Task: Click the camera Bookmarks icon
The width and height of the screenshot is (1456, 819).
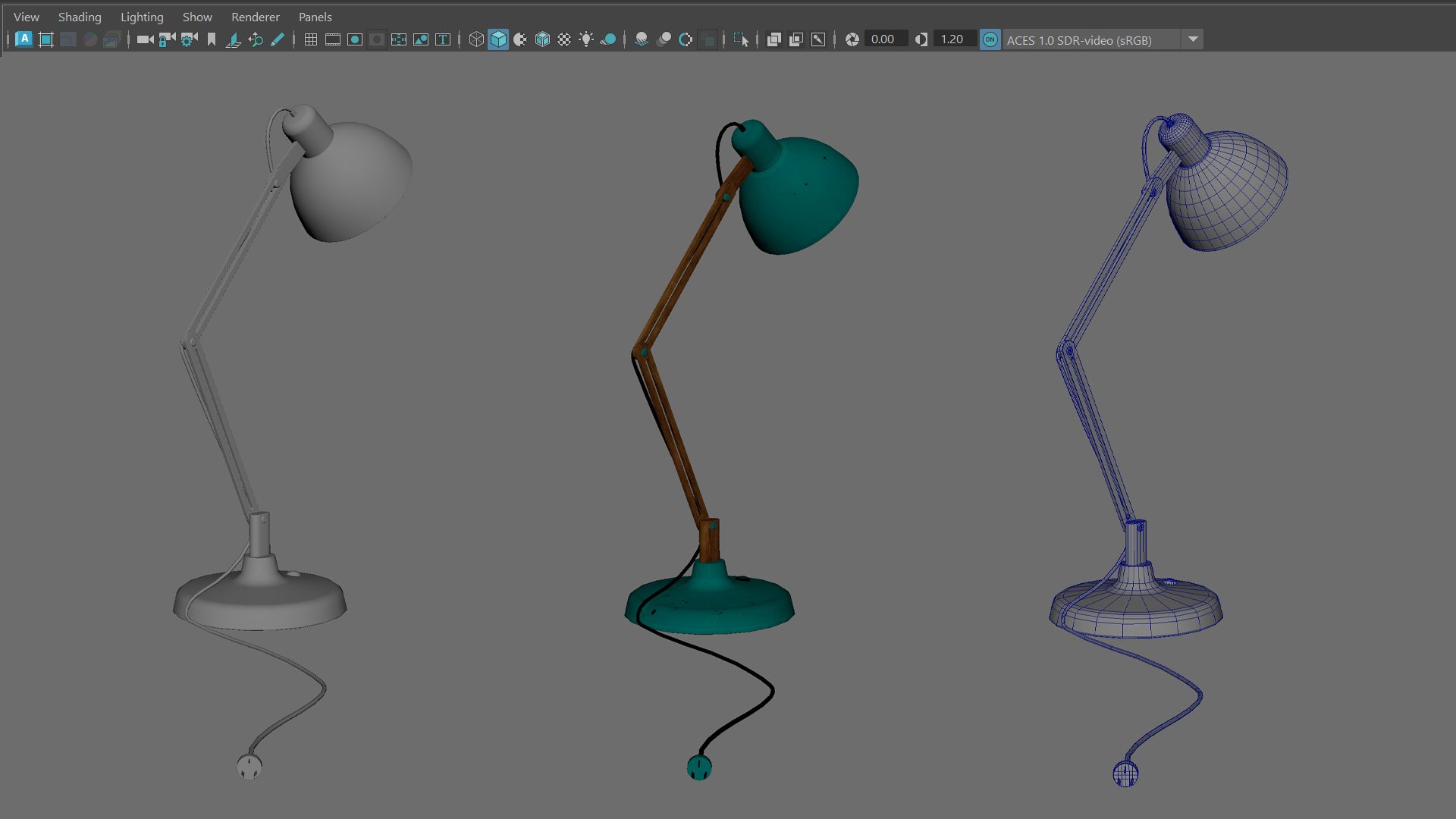Action: click(x=212, y=39)
